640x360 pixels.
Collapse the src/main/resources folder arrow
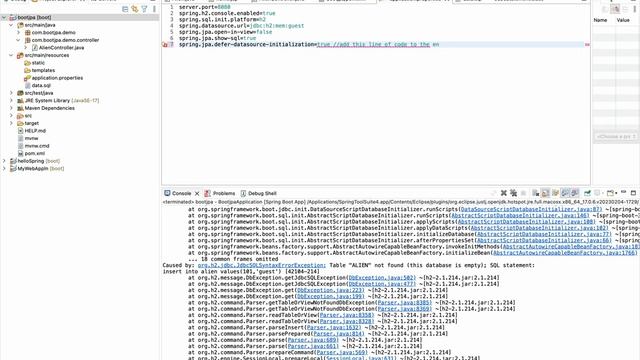[x=11, y=55]
